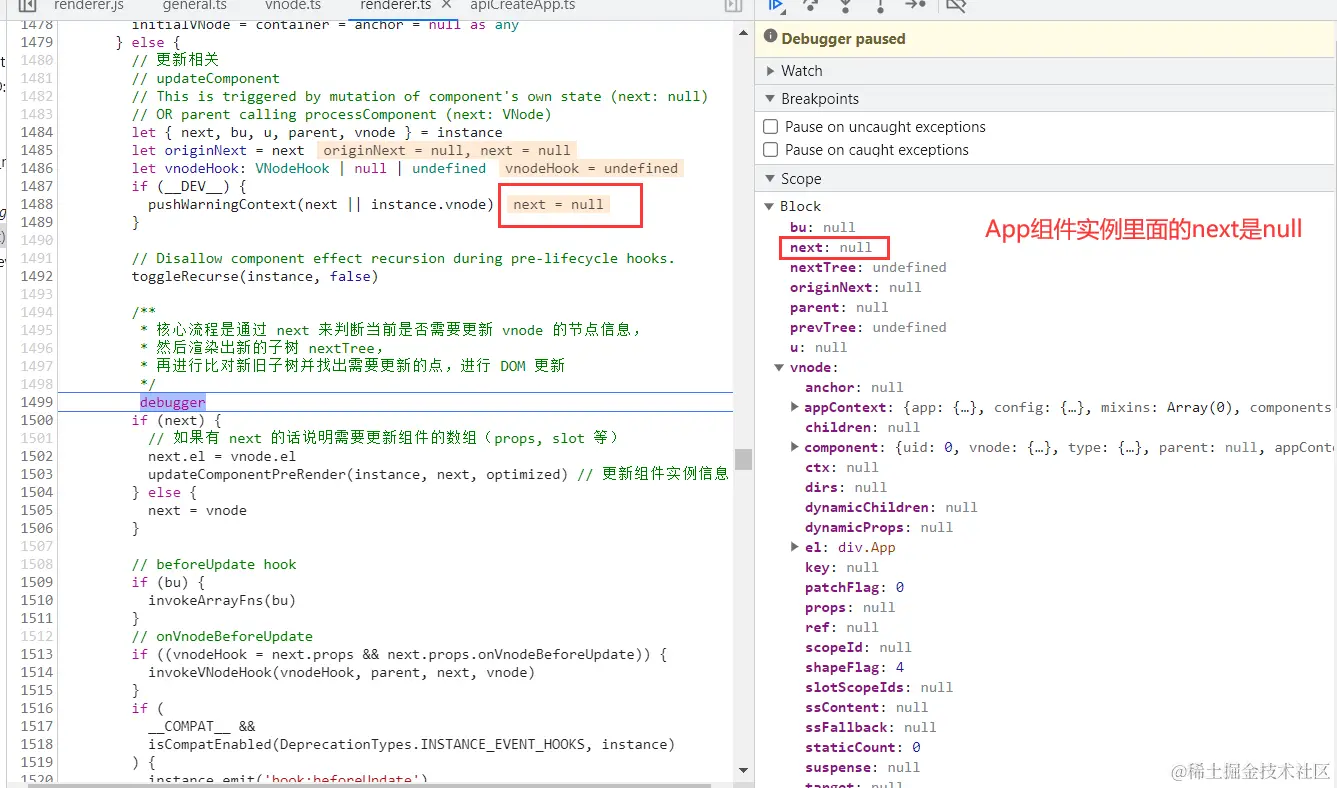Click the 'next = vnode' assignment line
The width and height of the screenshot is (1337, 788).
point(197,510)
